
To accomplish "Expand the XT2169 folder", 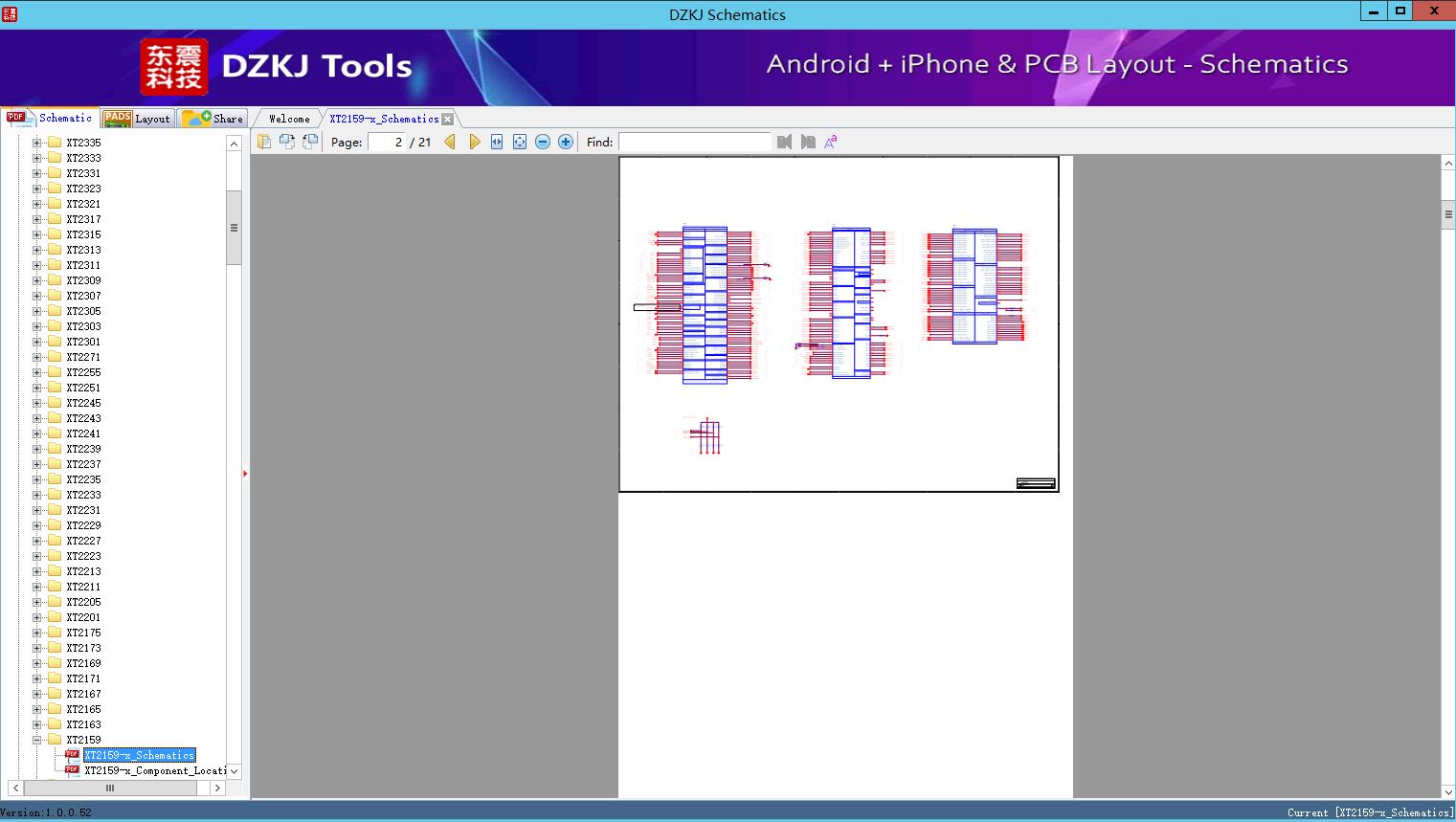I will click(37, 663).
